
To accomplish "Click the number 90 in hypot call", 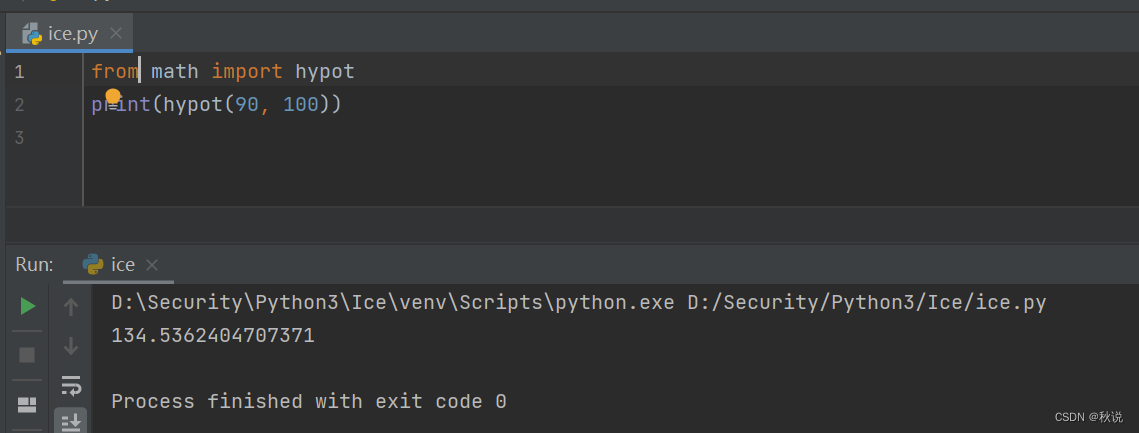I will pyautogui.click(x=247, y=105).
